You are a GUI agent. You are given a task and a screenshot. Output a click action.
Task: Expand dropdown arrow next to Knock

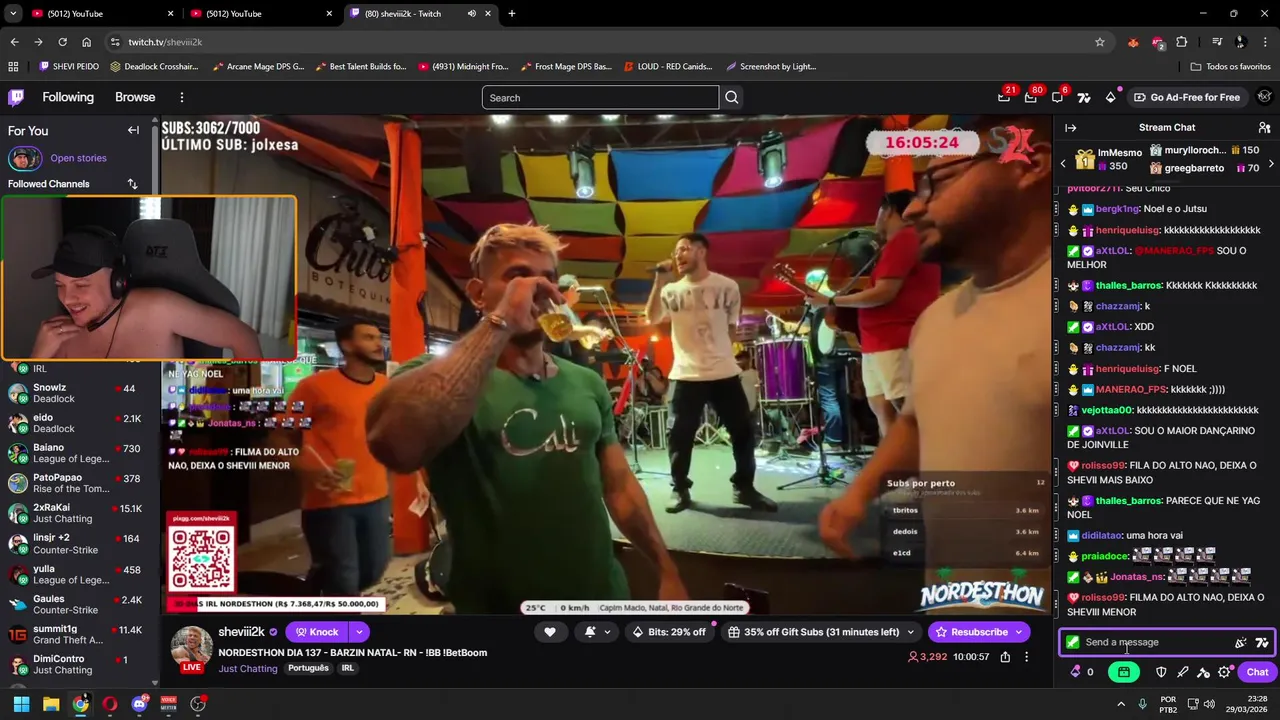pos(358,632)
